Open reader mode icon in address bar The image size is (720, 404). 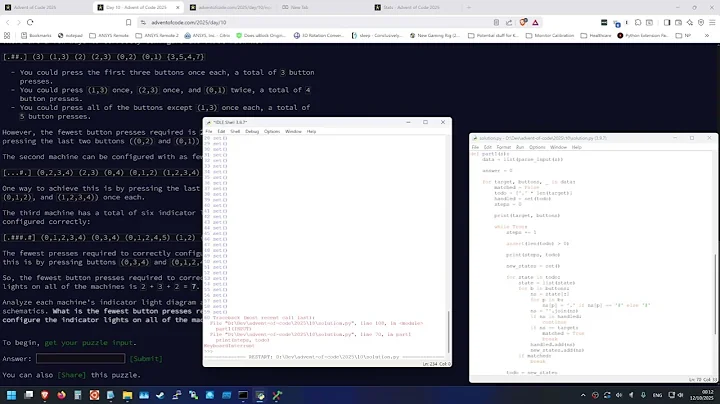[x=496, y=22]
